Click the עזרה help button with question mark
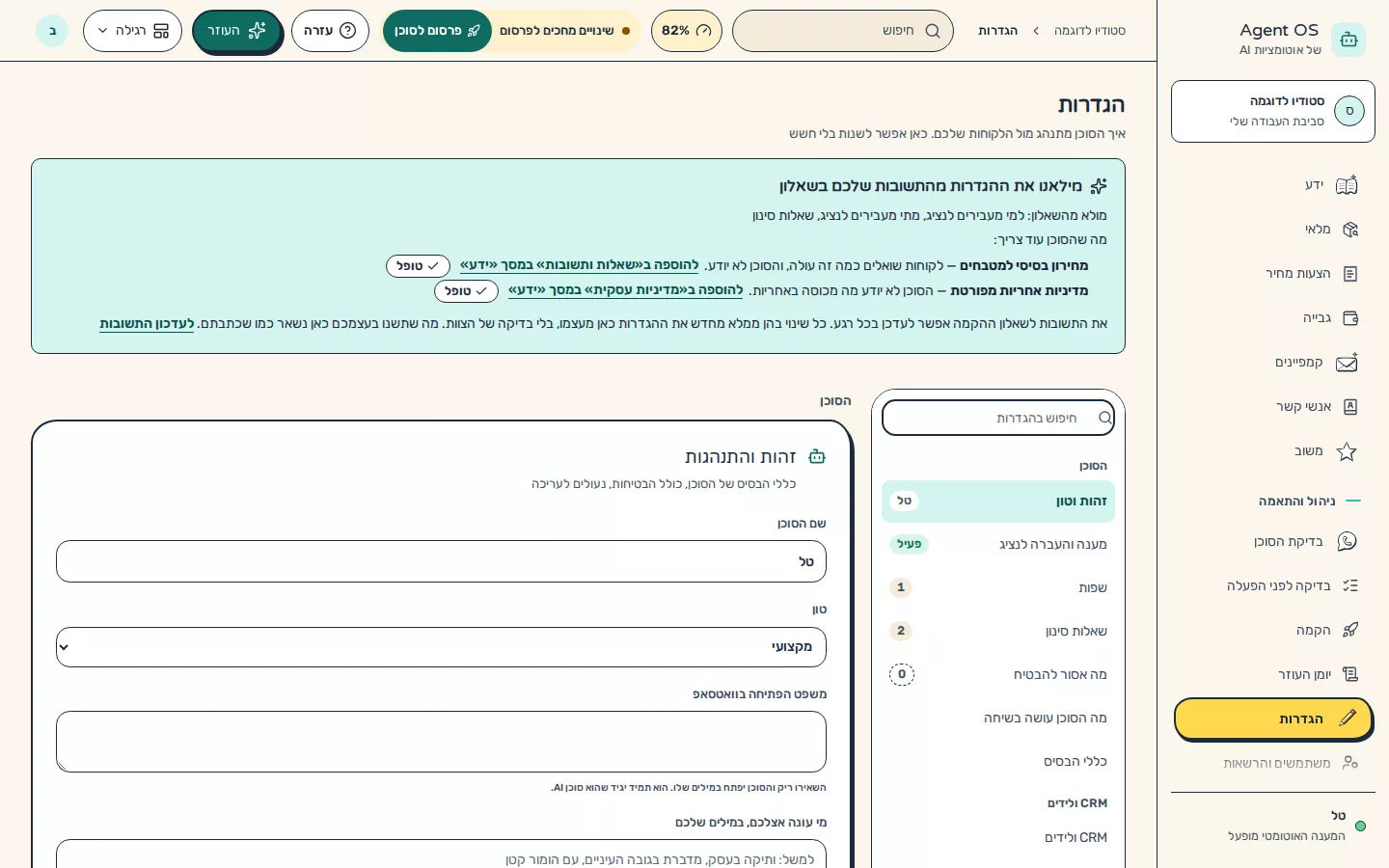Viewport: 1389px width, 868px height. 330,31
